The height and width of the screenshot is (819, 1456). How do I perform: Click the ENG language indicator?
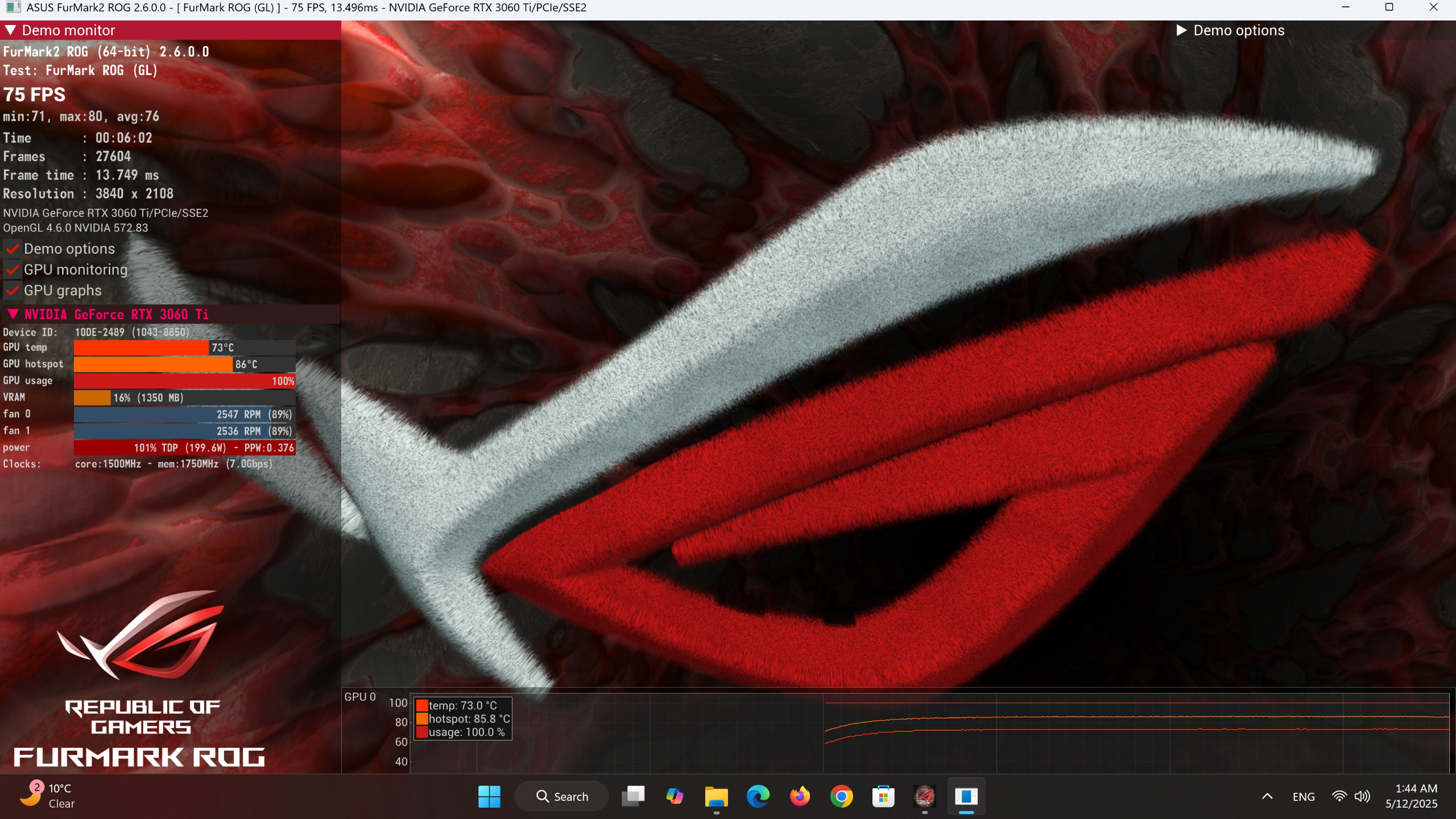coord(1303,796)
